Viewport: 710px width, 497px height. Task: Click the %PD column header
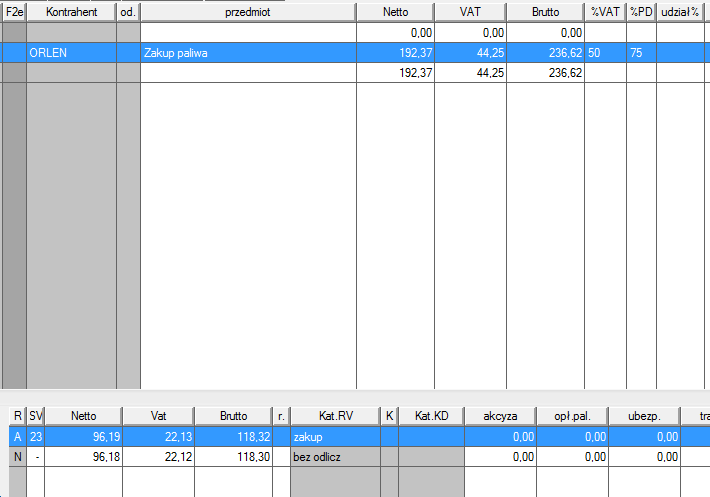[x=641, y=12]
